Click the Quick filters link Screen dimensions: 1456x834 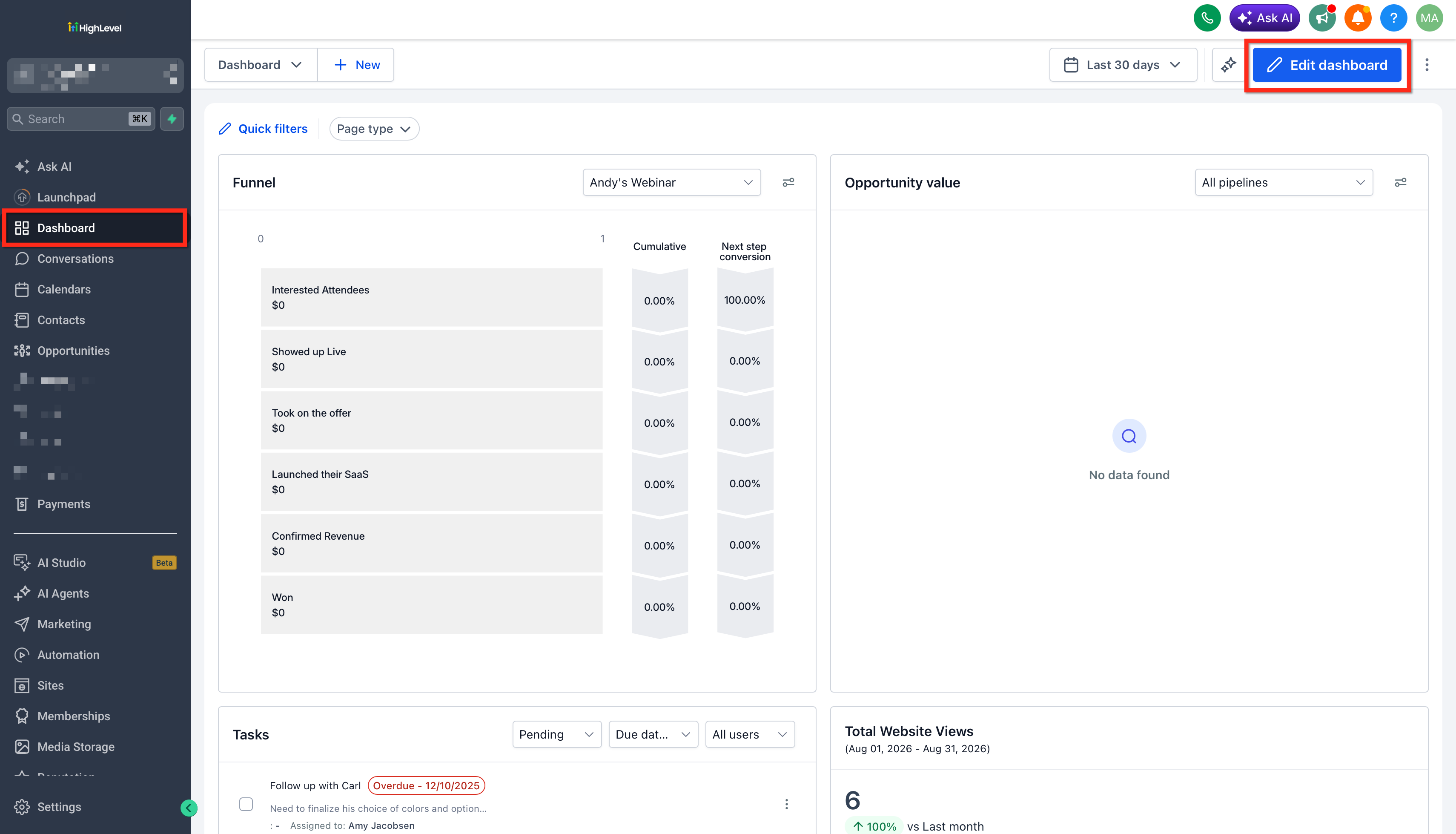pos(272,129)
